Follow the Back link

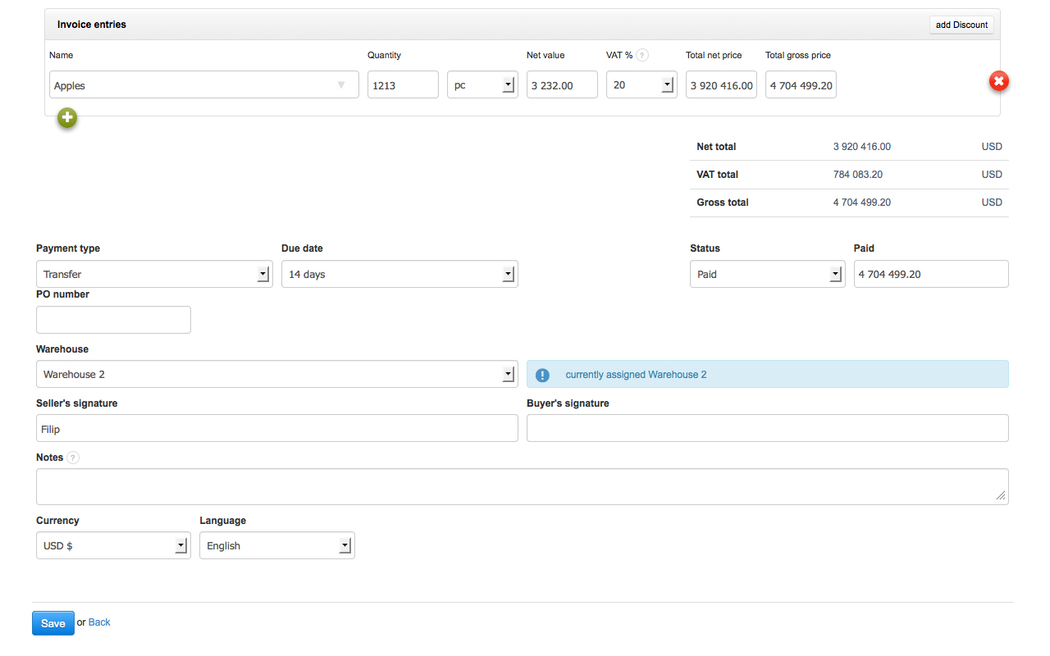[99, 622]
